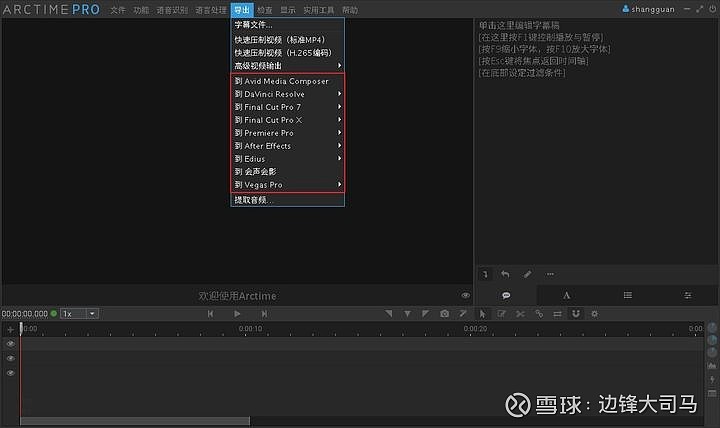The image size is (720, 428).
Task: Open the 语音识别 menu
Action: (172, 10)
